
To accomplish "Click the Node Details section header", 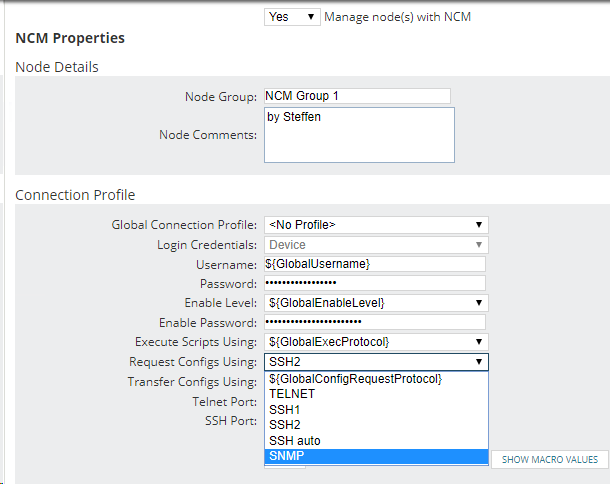I will 57,67.
